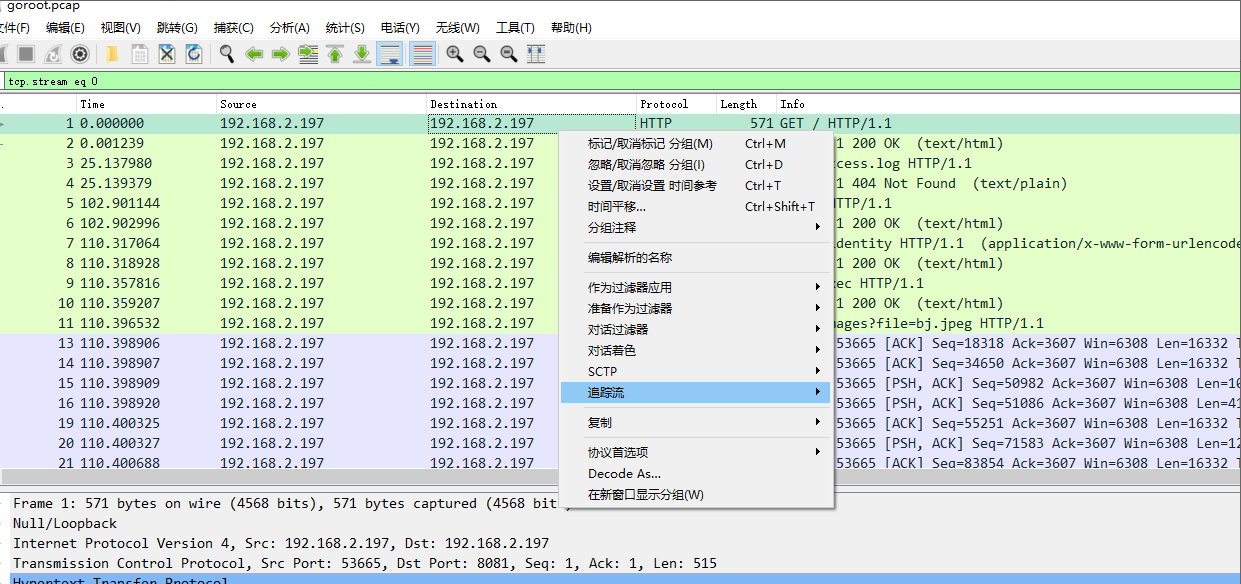Reload the capture file icon

pyautogui.click(x=194, y=54)
